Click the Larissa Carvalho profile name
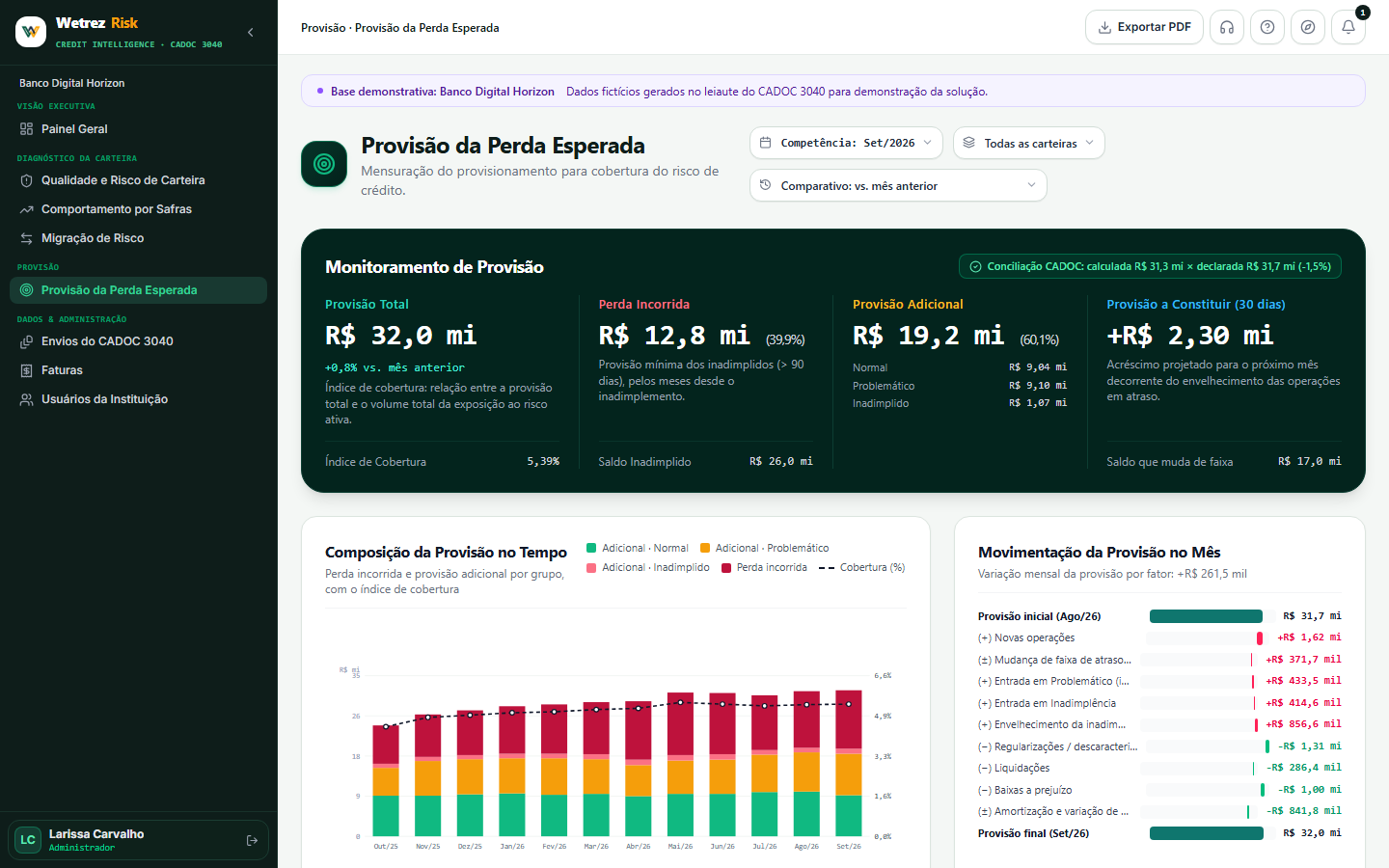This screenshot has height=868, width=1389. click(x=96, y=834)
